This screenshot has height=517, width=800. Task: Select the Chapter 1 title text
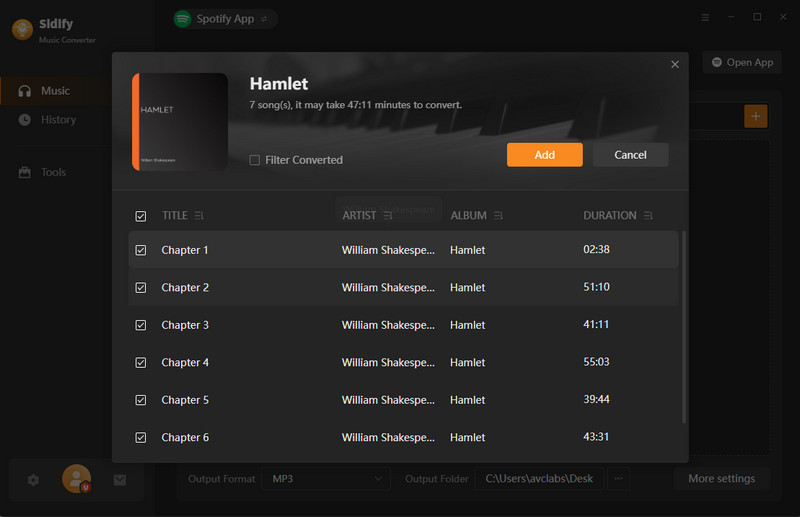[x=185, y=250]
